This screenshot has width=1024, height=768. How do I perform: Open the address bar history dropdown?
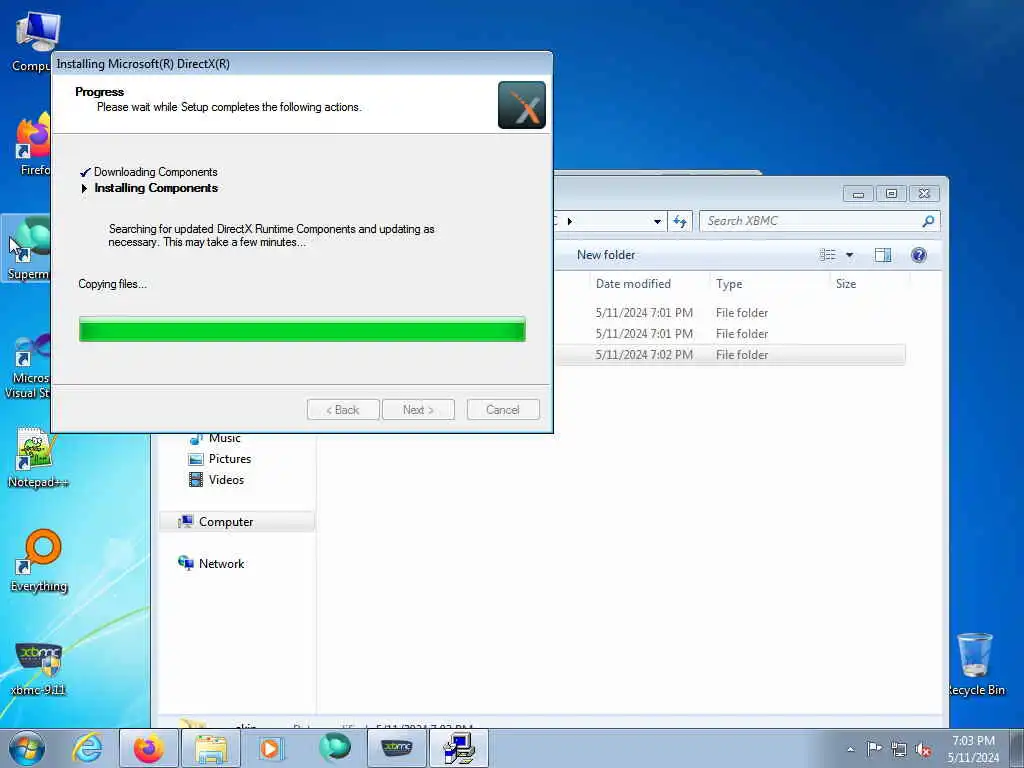[x=657, y=221]
